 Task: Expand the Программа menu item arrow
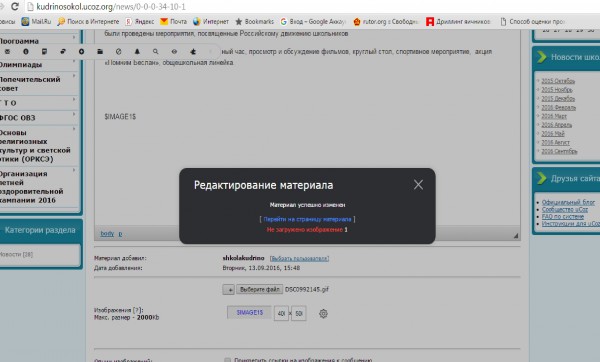74,38
